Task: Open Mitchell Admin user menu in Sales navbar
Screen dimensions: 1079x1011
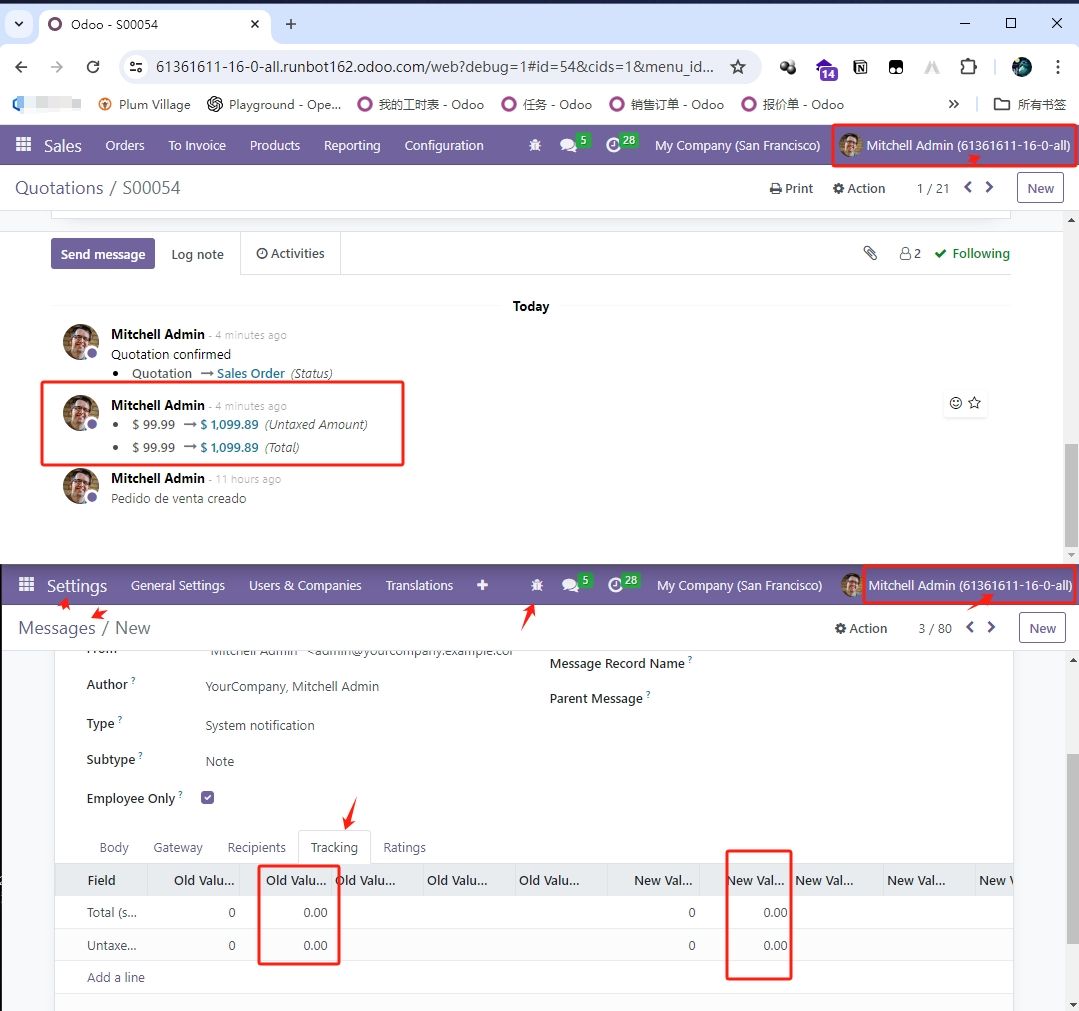Action: [x=954, y=145]
